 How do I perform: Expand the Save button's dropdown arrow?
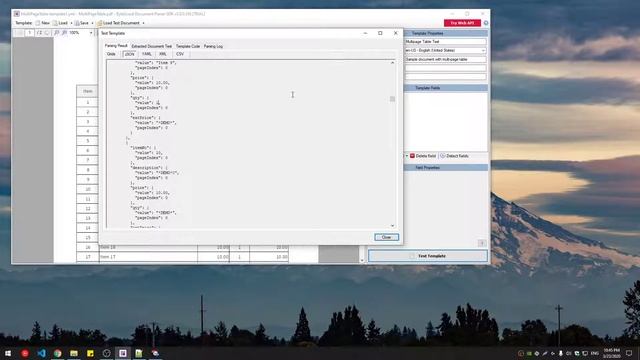(x=92, y=23)
